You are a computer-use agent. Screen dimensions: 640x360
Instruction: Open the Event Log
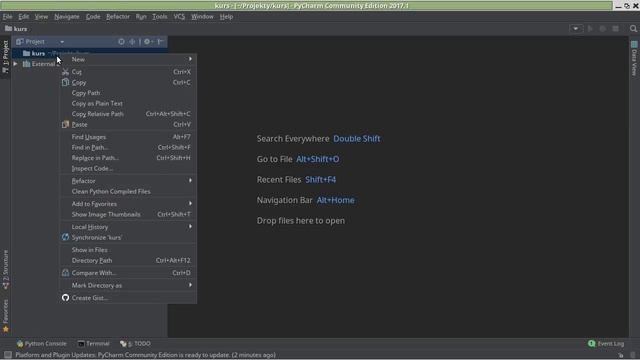click(606, 344)
